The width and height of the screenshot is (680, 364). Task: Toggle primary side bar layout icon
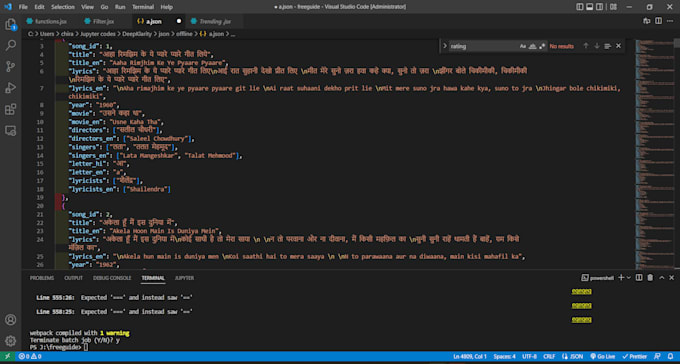point(580,7)
